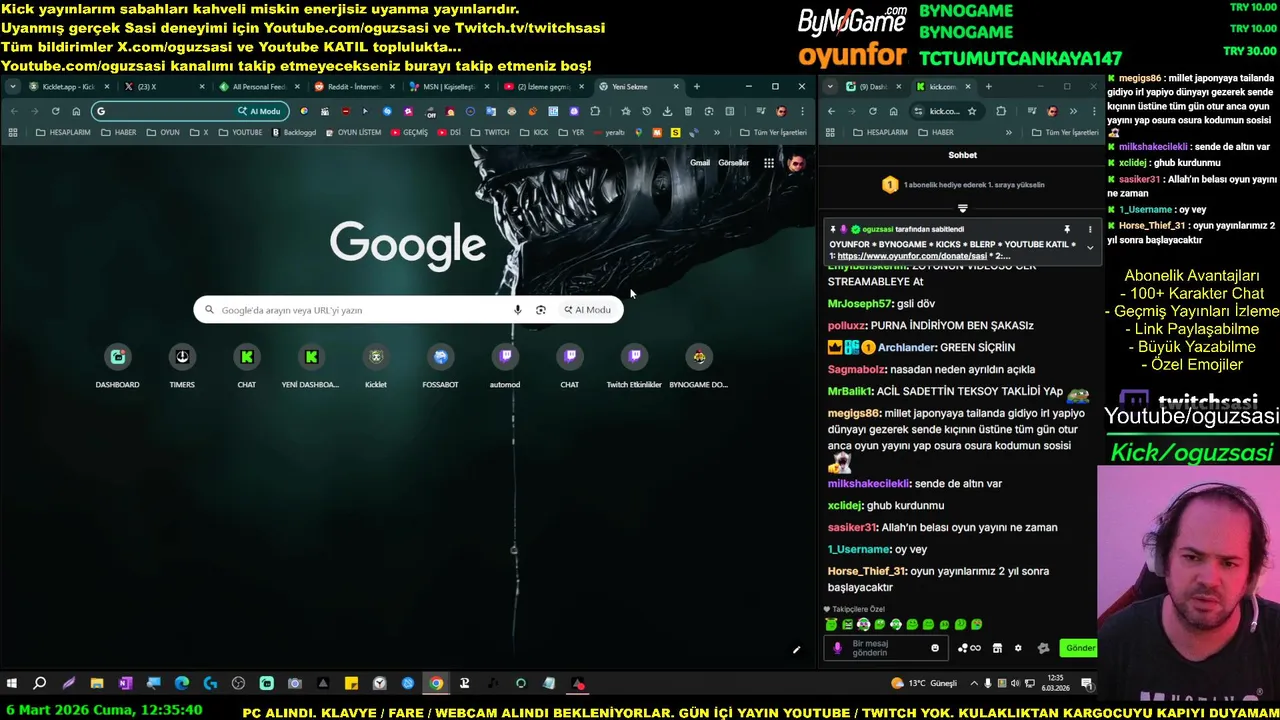Click Kick chat message input field

click(885, 648)
